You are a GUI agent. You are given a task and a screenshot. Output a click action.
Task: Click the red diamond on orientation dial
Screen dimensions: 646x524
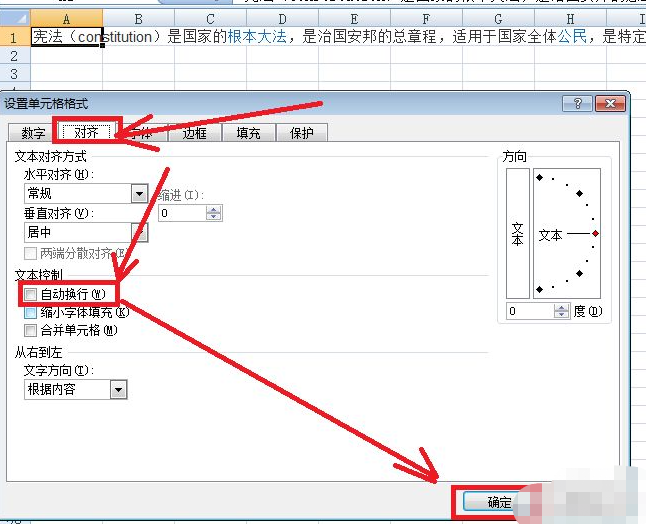click(x=595, y=233)
